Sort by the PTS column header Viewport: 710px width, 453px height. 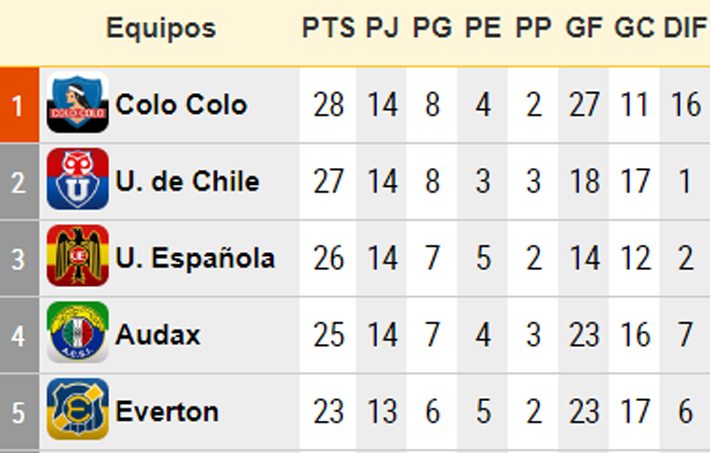(328, 28)
